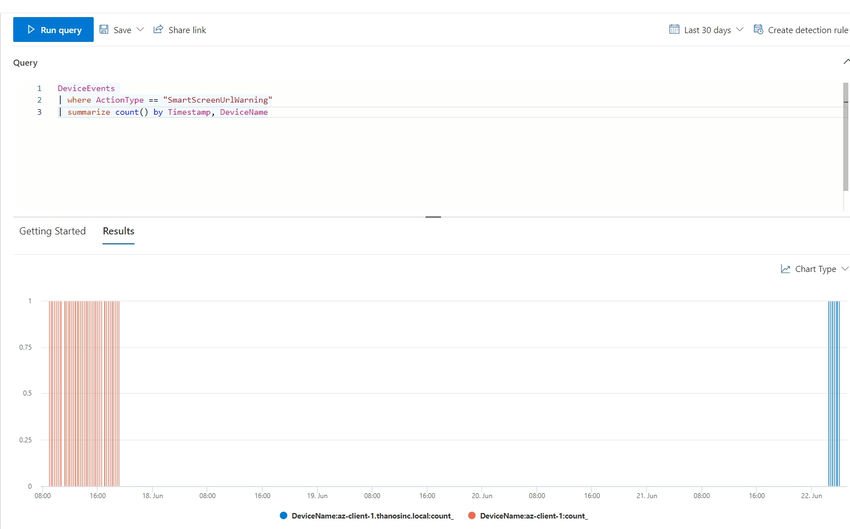
Task: Click the Chart Type line chart icon
Action: (x=785, y=269)
